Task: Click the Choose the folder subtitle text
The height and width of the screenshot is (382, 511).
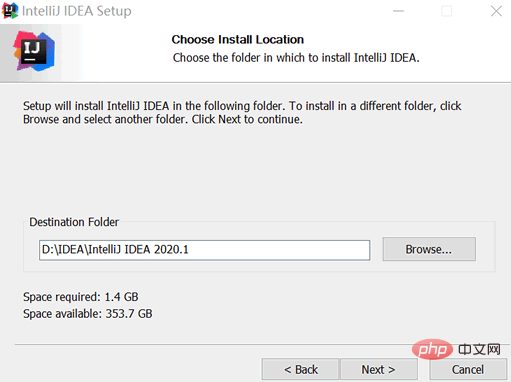Action: [x=296, y=58]
